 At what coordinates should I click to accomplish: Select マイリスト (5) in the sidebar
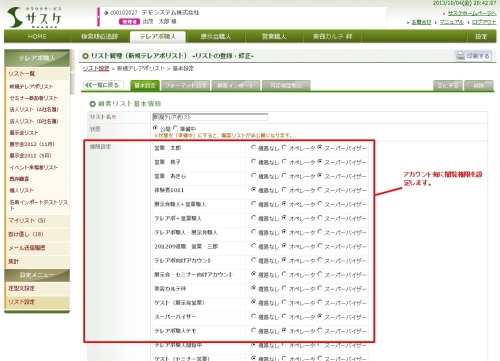(x=27, y=220)
